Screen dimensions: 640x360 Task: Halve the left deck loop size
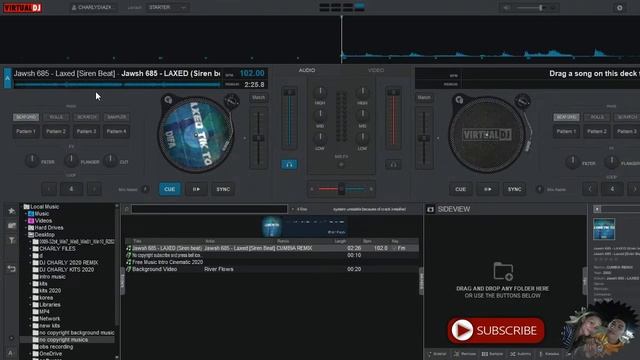tap(49, 189)
